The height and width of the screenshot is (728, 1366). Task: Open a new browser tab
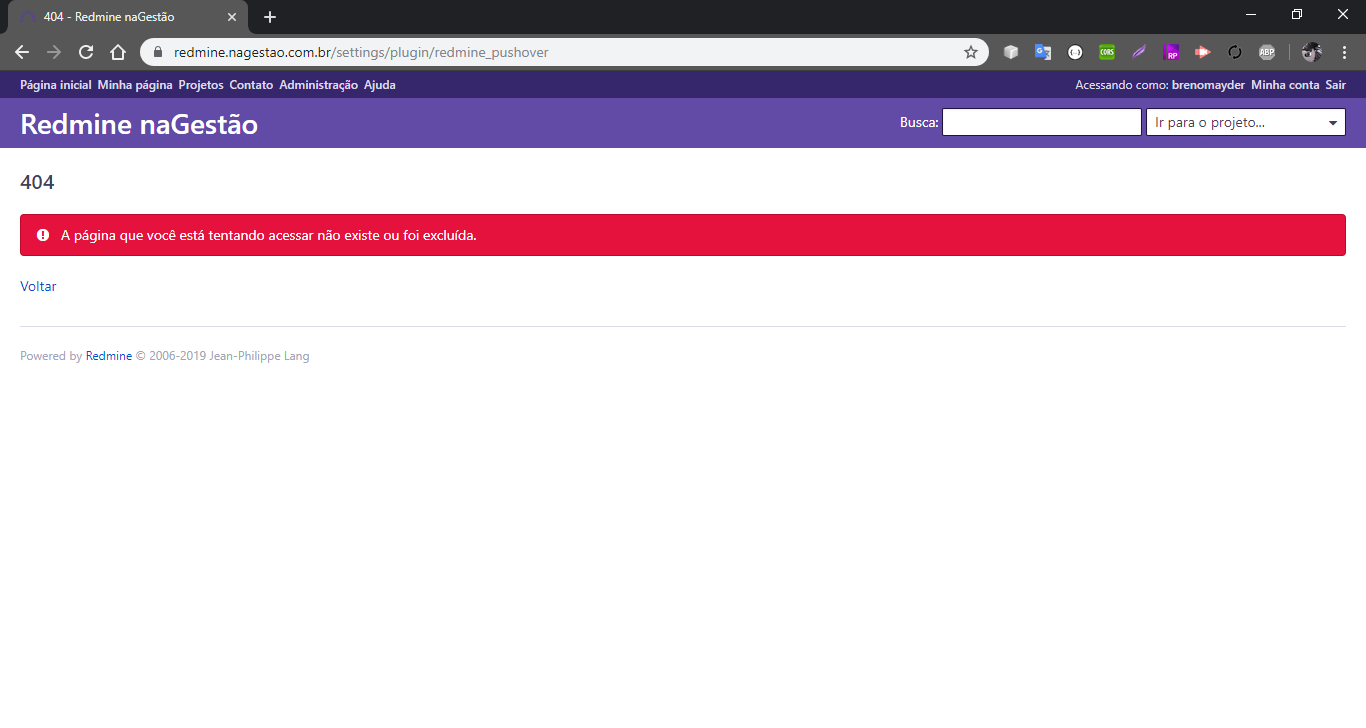[x=270, y=17]
